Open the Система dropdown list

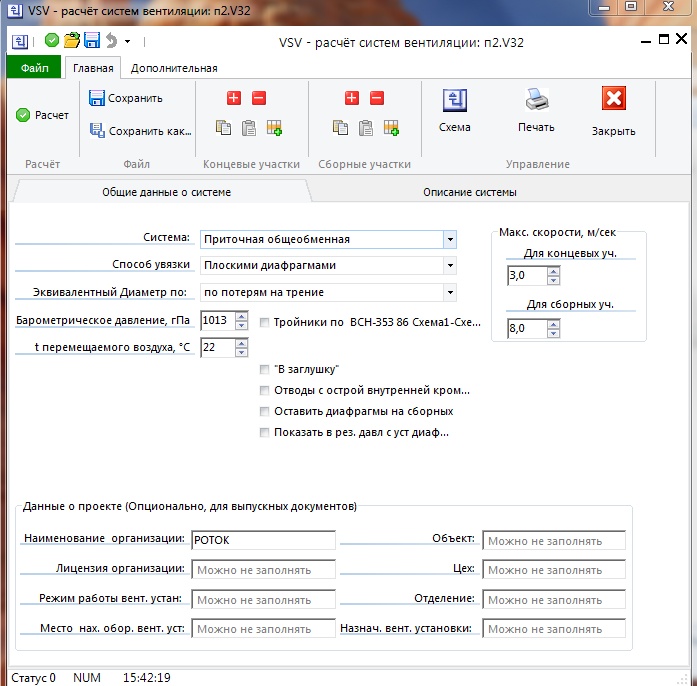tap(450, 240)
